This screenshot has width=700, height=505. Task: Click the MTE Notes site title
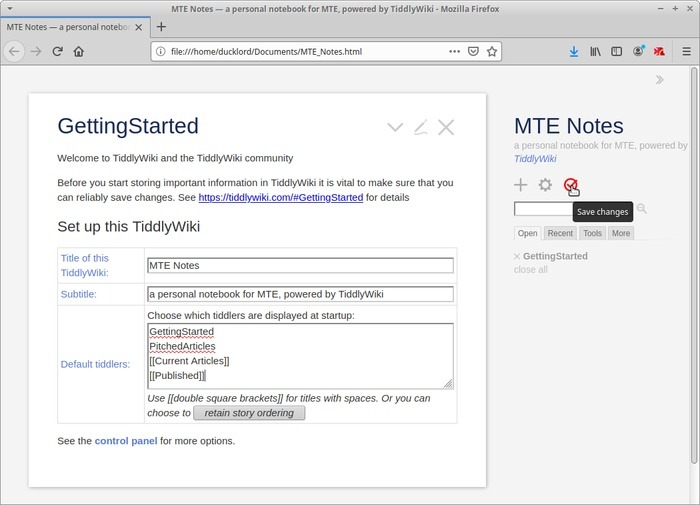[569, 126]
